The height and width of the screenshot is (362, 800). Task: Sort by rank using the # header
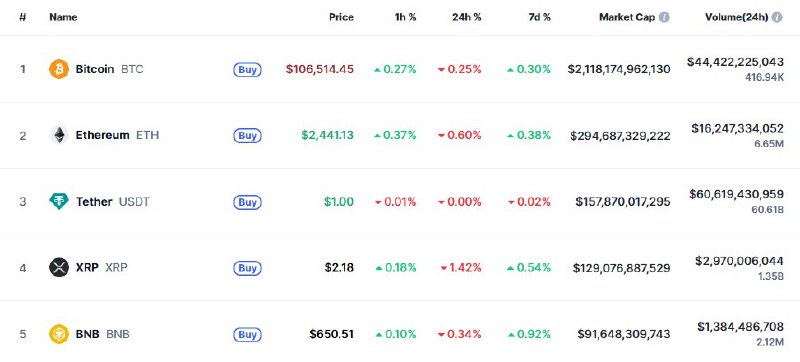pyautogui.click(x=22, y=17)
